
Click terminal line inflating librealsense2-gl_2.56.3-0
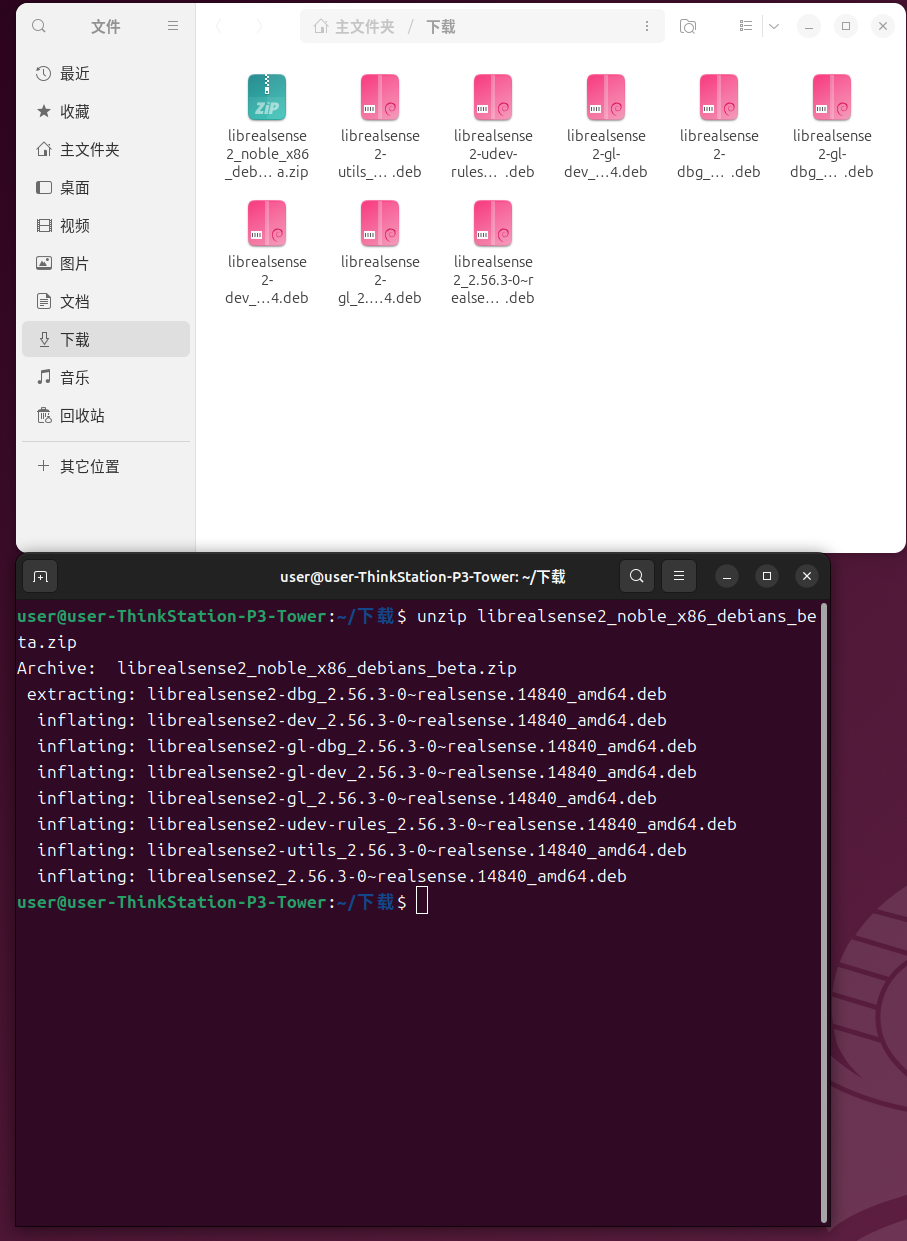click(347, 798)
